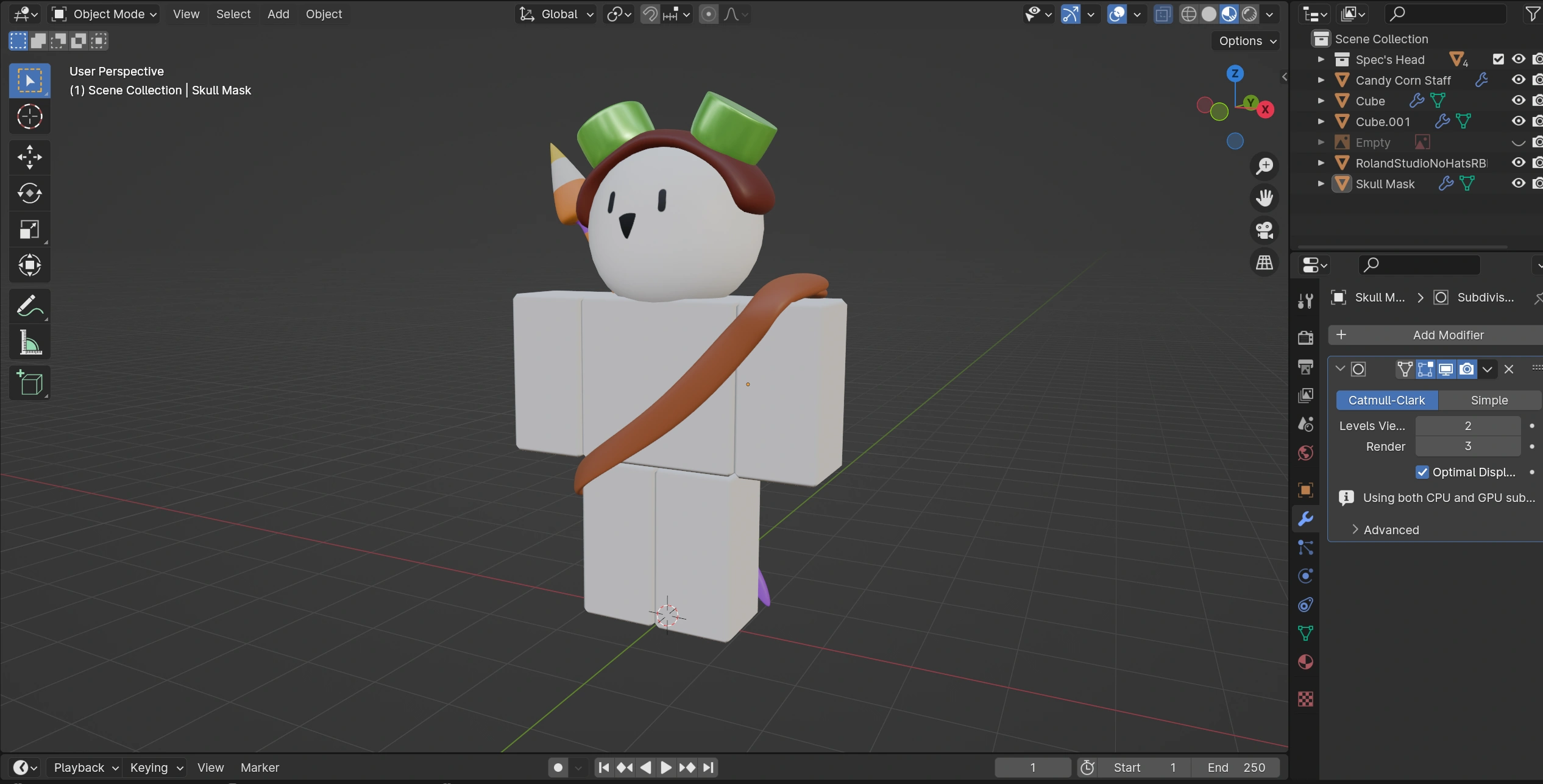
Task: Toggle camera view in viewport
Action: tap(1265, 230)
